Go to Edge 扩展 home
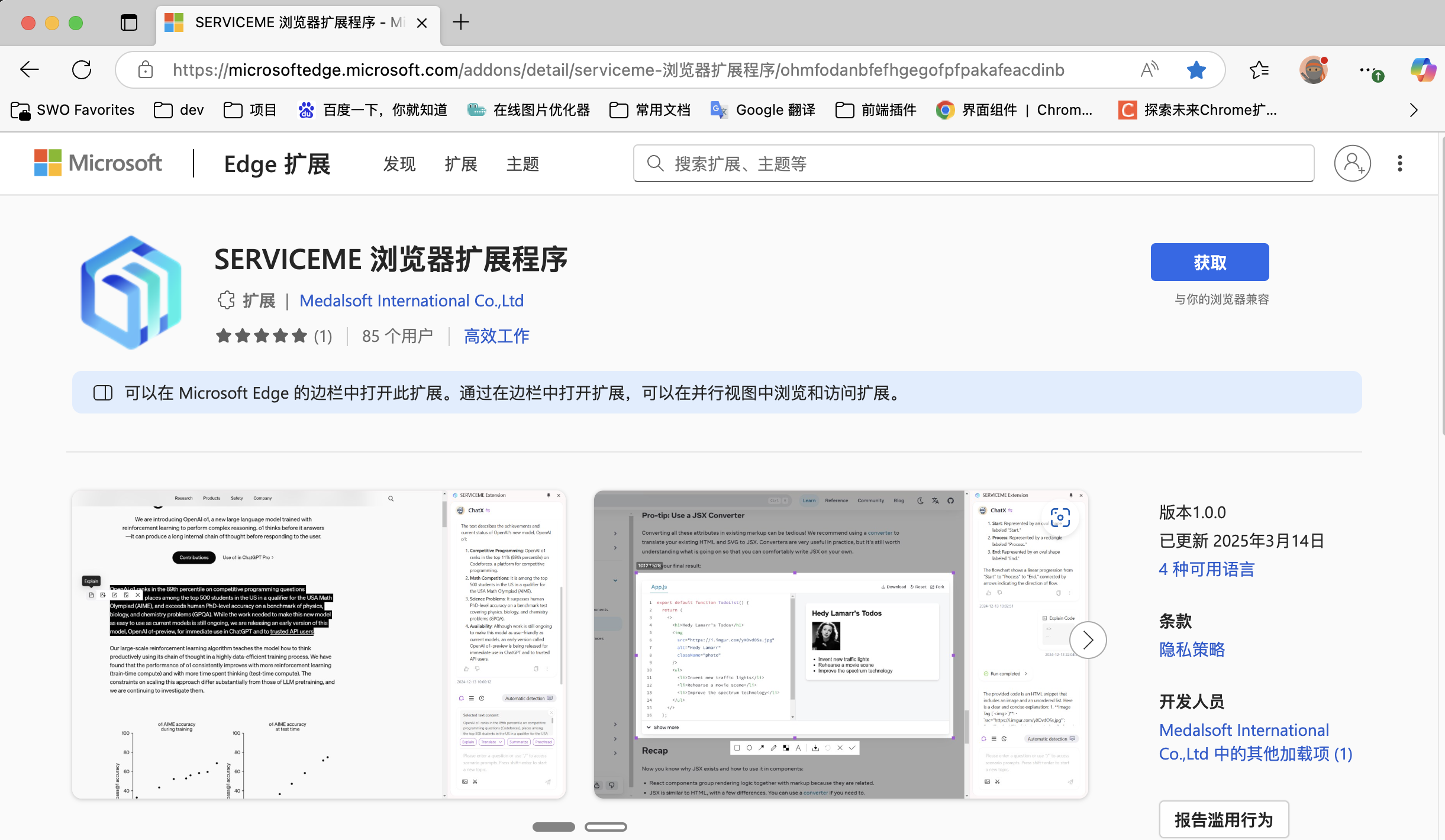 pyautogui.click(x=277, y=164)
